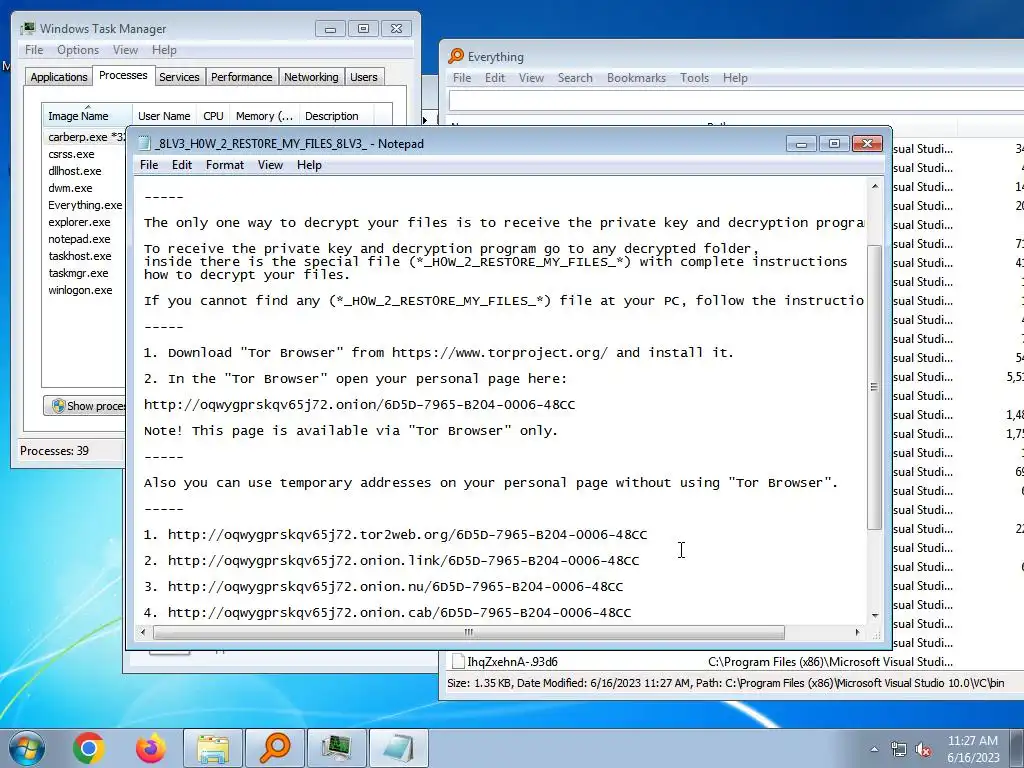The width and height of the screenshot is (1024, 768).
Task: Open Everything Help menu
Action: tap(735, 78)
